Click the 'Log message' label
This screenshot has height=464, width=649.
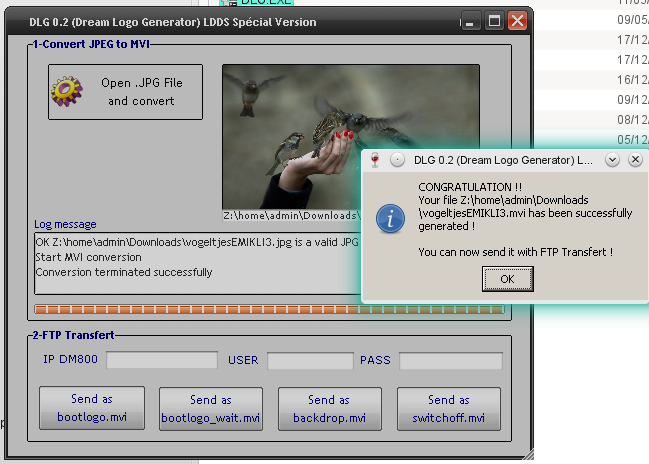click(65, 224)
